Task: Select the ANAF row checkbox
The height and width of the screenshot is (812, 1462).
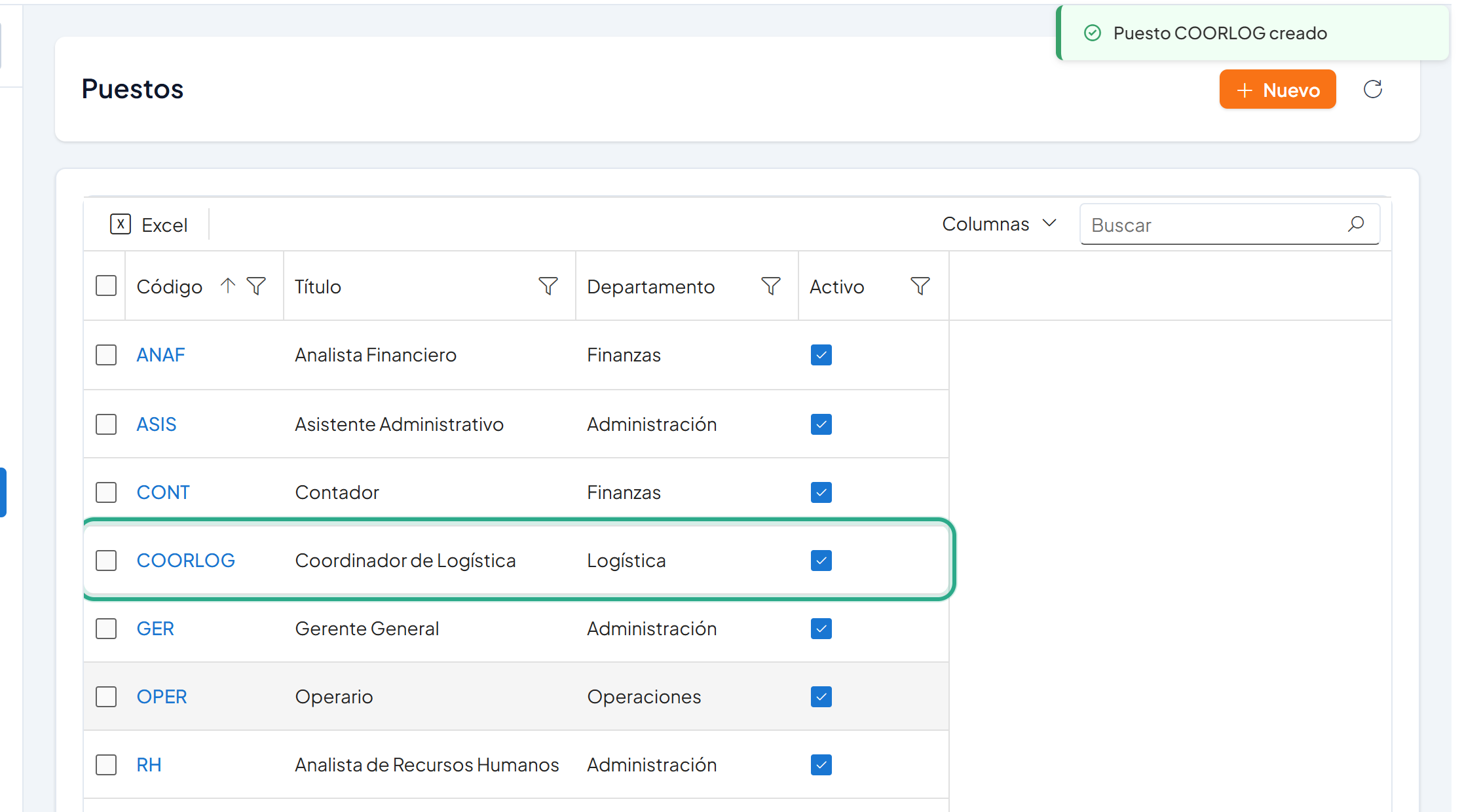Action: [x=106, y=355]
